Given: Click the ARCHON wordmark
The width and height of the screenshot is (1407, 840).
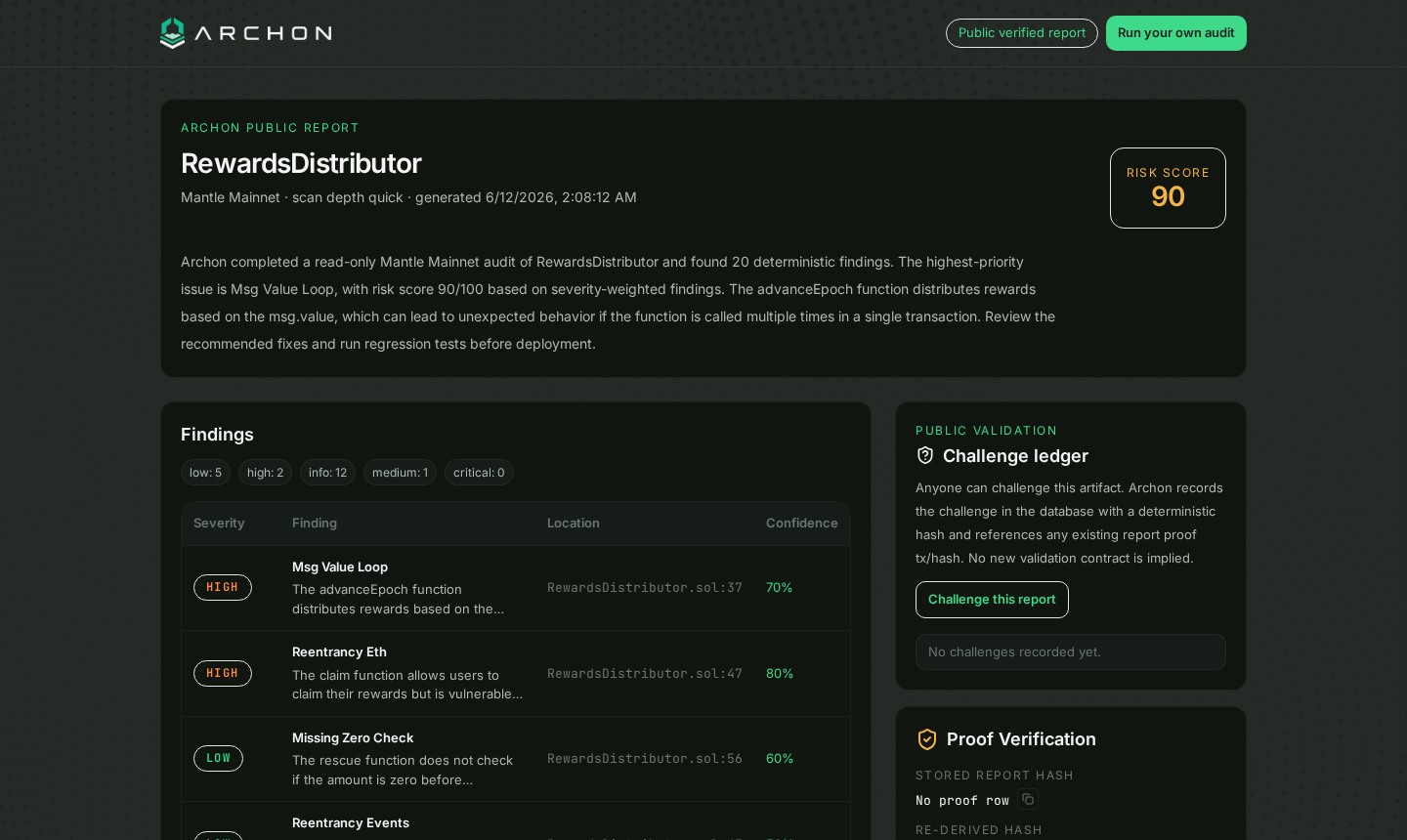Looking at the screenshot, I should coord(264,33).
